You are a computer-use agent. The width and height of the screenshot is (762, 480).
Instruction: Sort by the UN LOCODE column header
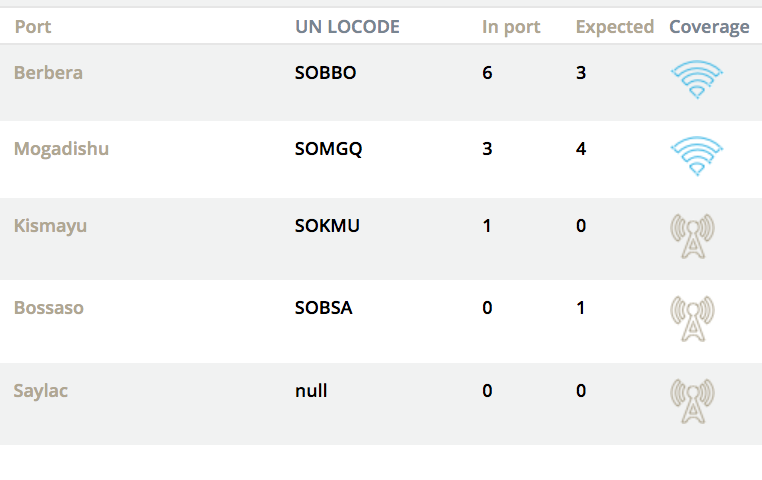coord(347,27)
